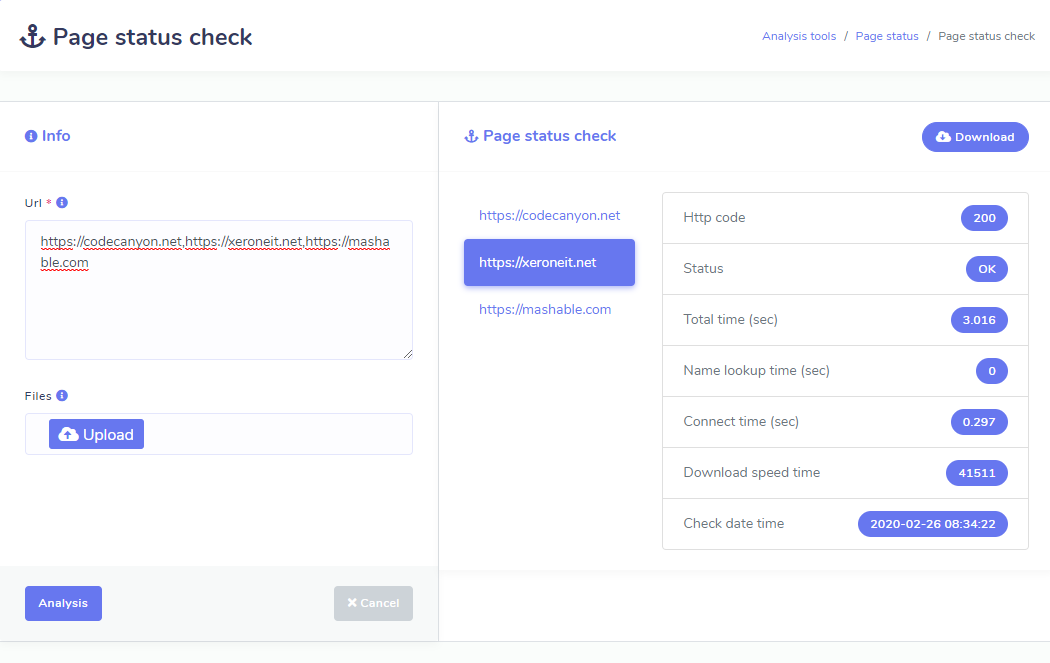The width and height of the screenshot is (1050, 663).
Task: Click the cloud icon on Download button
Action: point(943,137)
